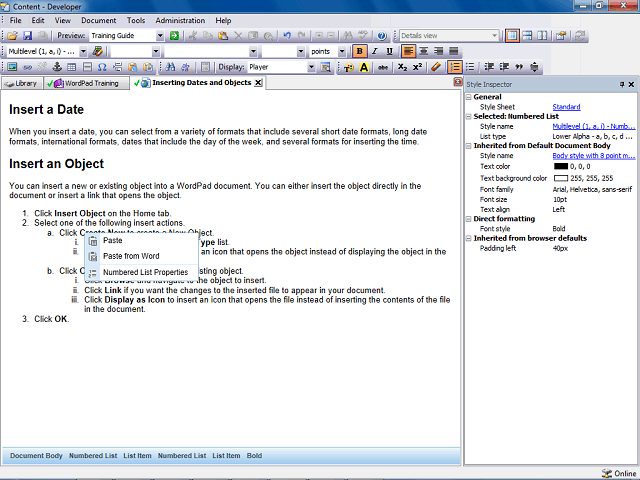Screen dimensions: 640x480
Task: Insert an image using picture icon
Action: 12,67
